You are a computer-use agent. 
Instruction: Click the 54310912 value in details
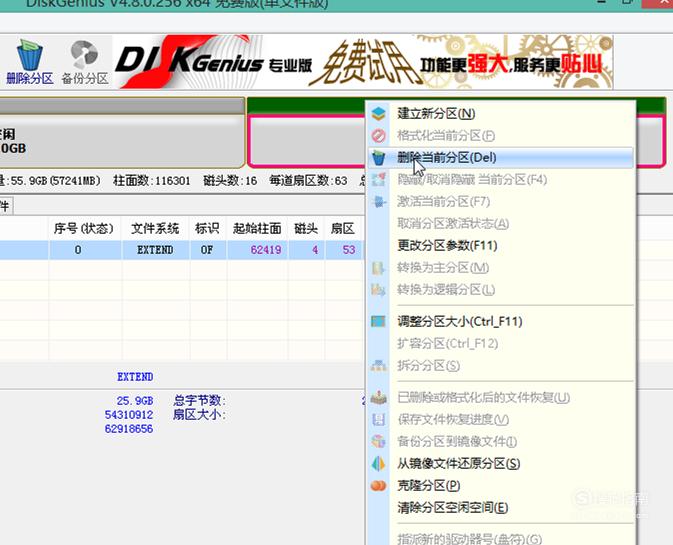[x=129, y=415]
